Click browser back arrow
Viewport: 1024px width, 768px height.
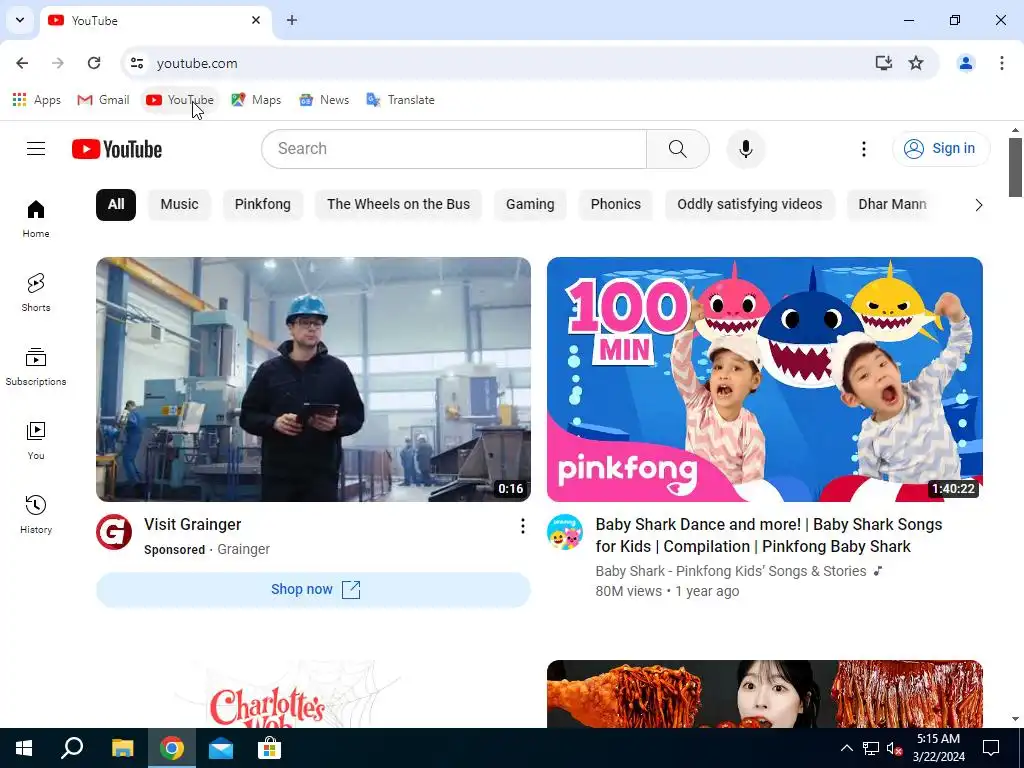pos(22,63)
